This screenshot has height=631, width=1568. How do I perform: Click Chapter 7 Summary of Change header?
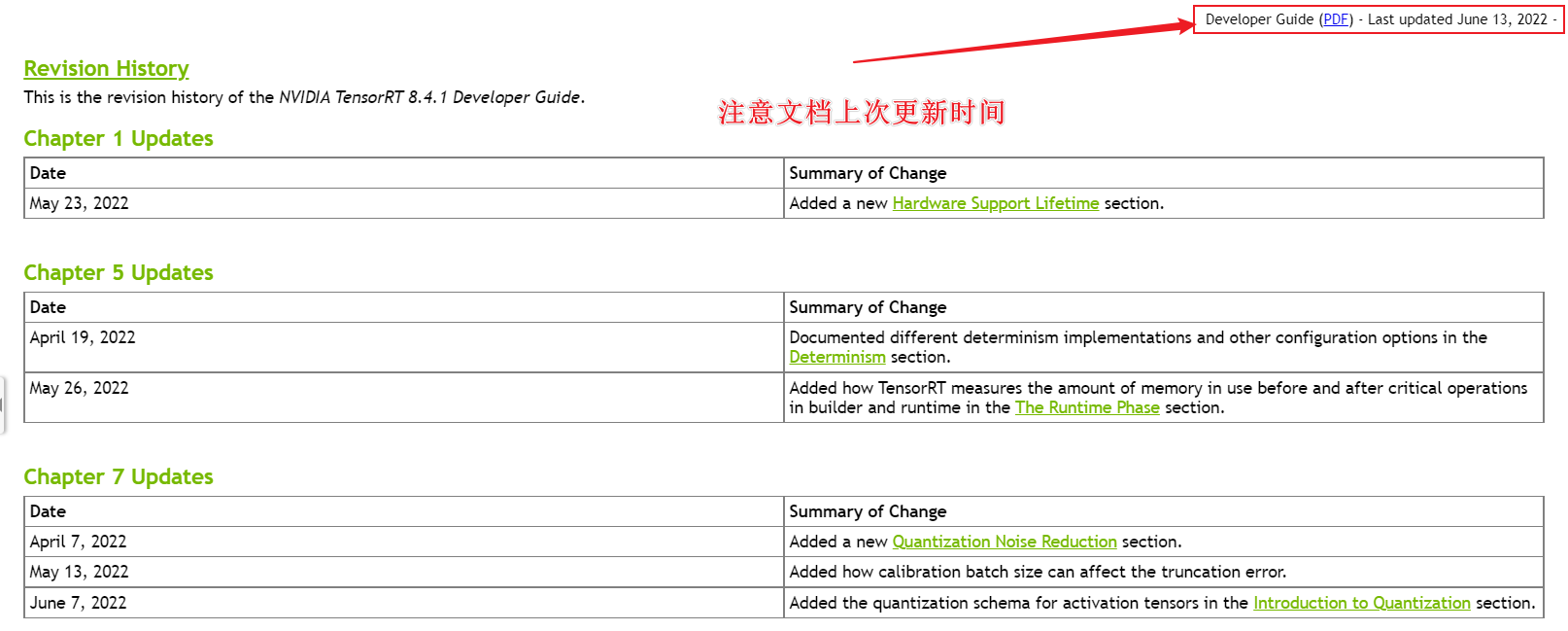click(1164, 511)
